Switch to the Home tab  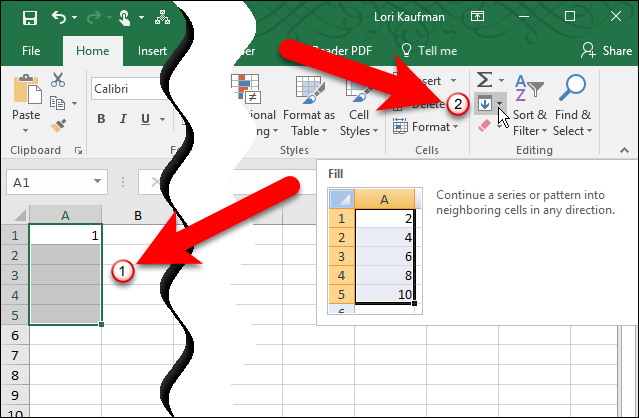click(x=93, y=51)
